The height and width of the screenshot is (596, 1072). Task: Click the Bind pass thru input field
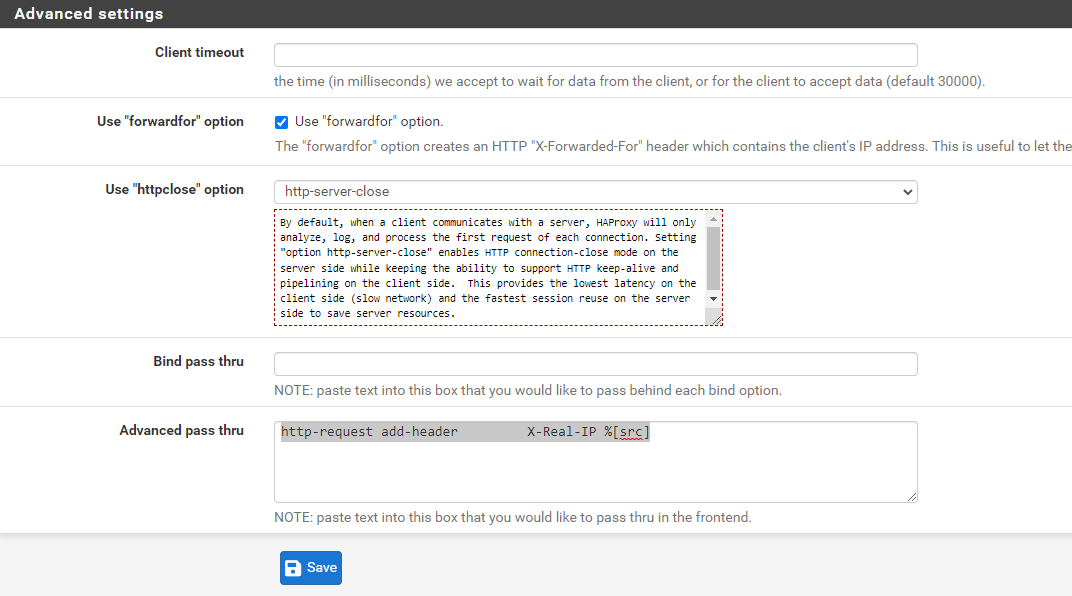595,364
